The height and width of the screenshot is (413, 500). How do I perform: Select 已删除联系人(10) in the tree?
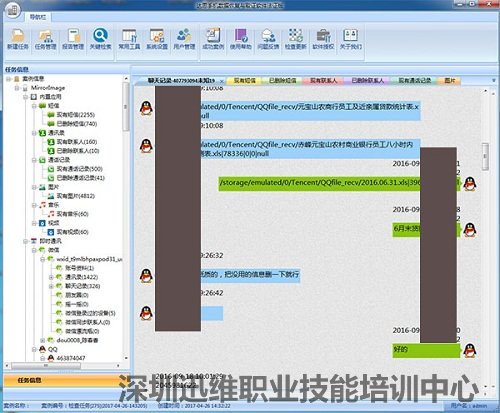(78, 151)
